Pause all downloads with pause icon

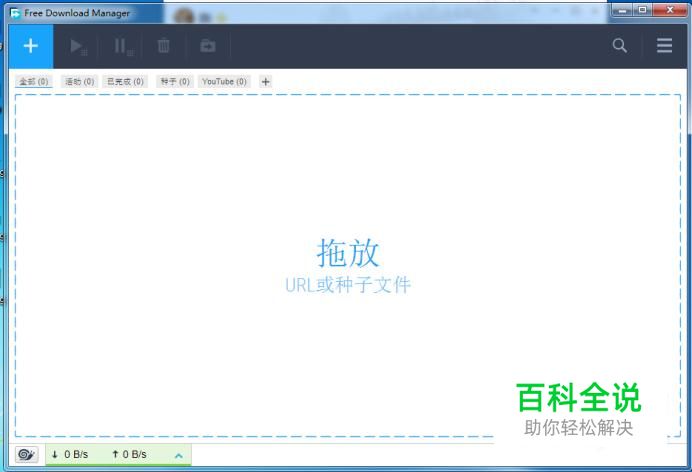click(123, 46)
